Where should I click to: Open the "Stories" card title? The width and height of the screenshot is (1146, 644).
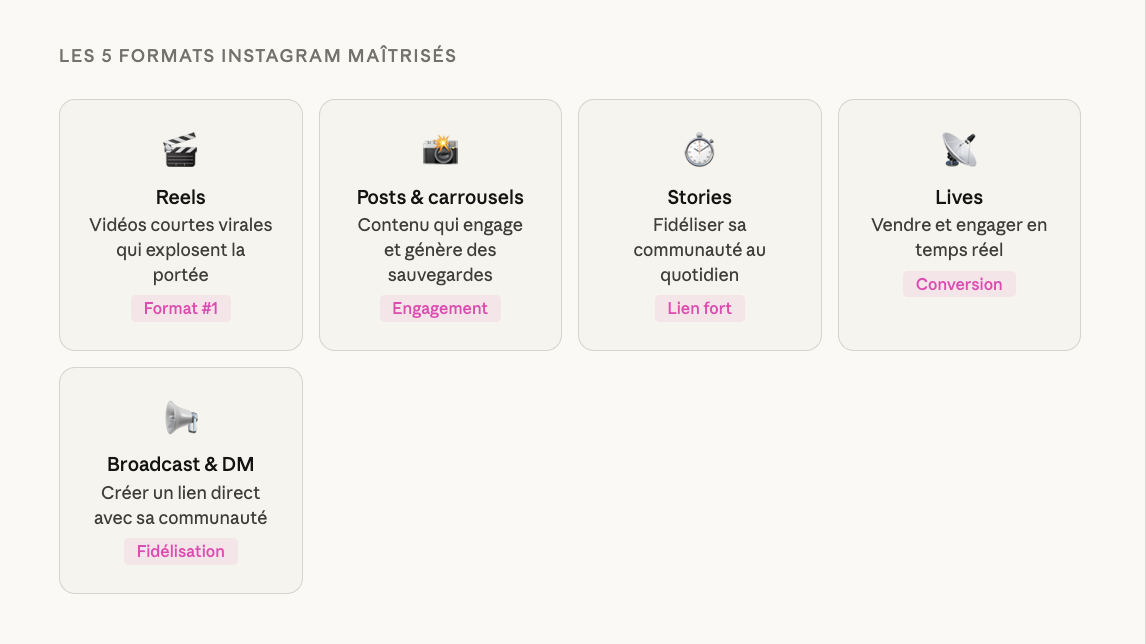[x=700, y=197]
